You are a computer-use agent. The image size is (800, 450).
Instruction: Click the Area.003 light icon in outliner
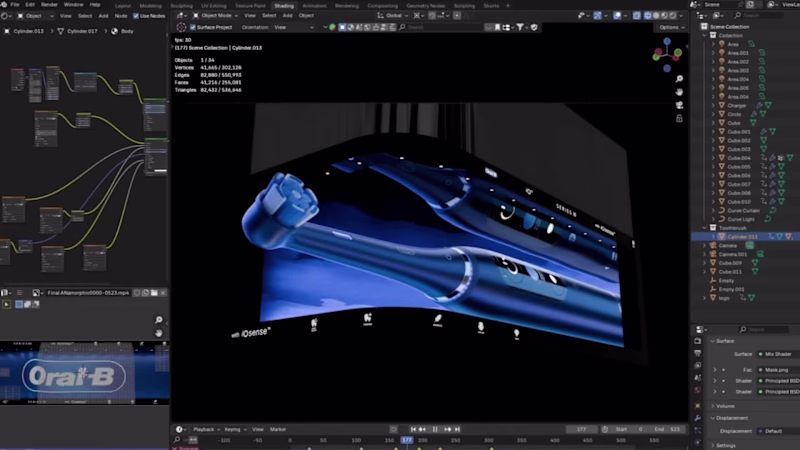(x=722, y=70)
